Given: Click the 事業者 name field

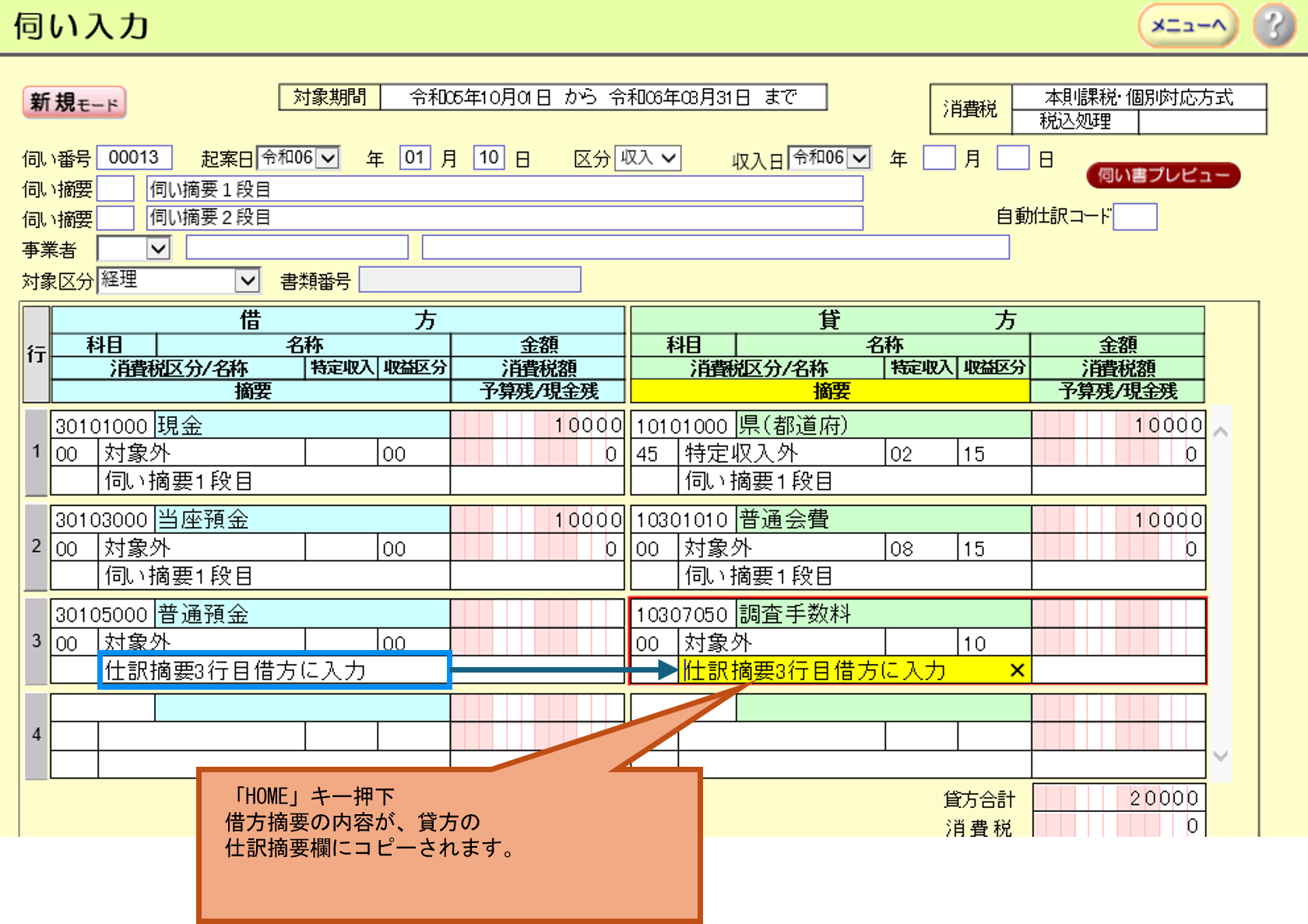Looking at the screenshot, I should 297,248.
